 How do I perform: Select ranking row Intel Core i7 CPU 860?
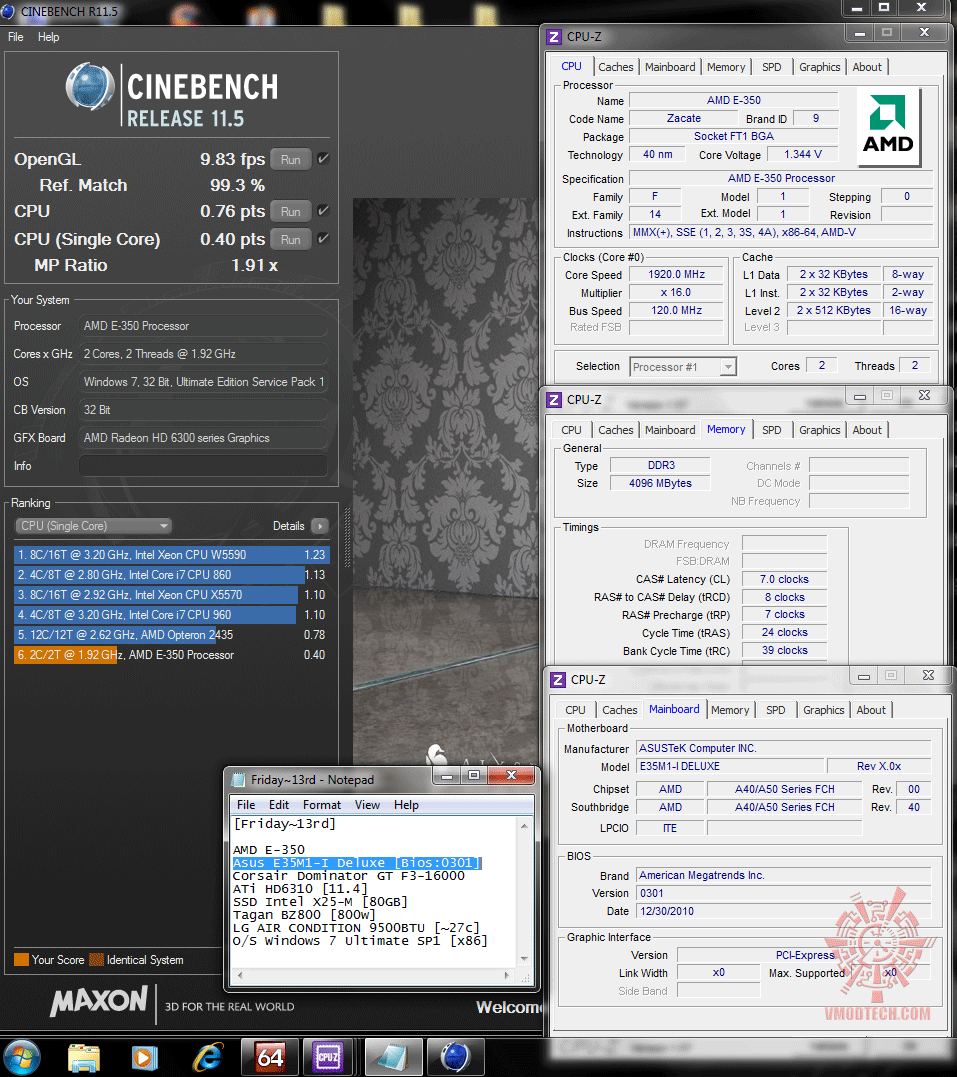click(172, 575)
